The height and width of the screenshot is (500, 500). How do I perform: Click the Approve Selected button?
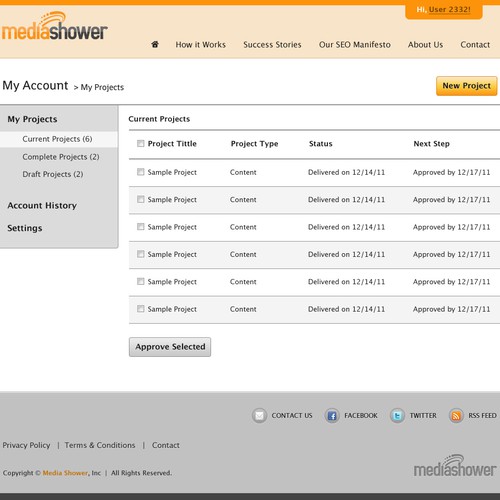coord(170,347)
